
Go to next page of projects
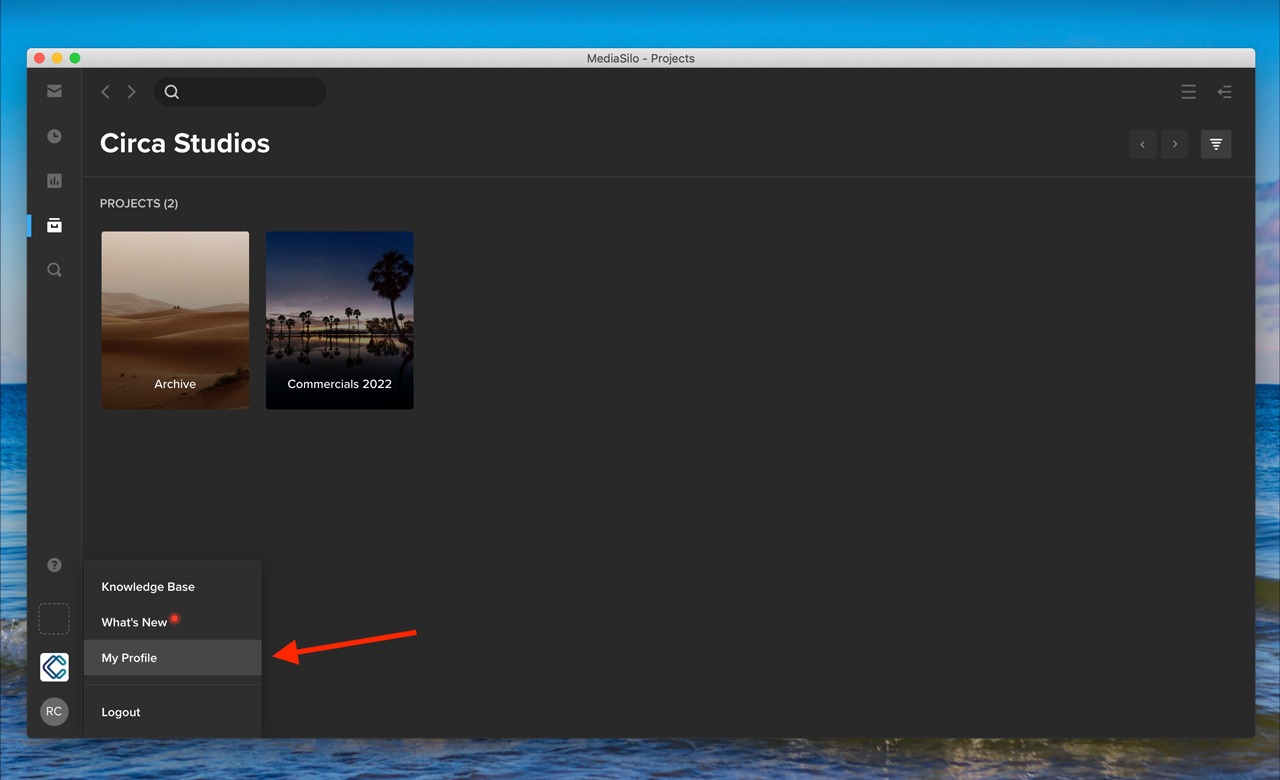click(1175, 144)
